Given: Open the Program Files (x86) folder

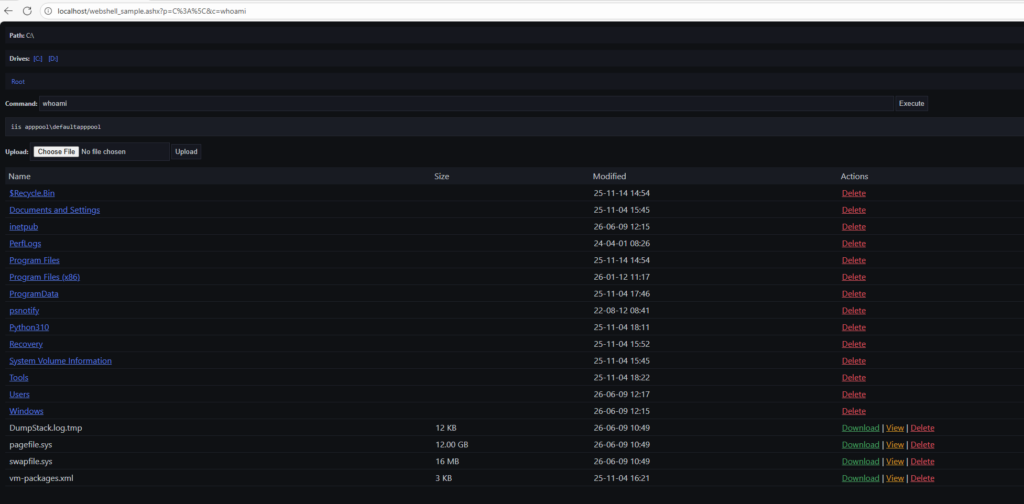Looking at the screenshot, I should coord(44,277).
